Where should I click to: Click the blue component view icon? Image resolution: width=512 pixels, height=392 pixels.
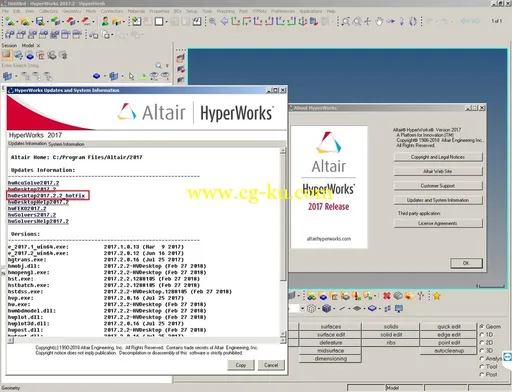(97, 76)
